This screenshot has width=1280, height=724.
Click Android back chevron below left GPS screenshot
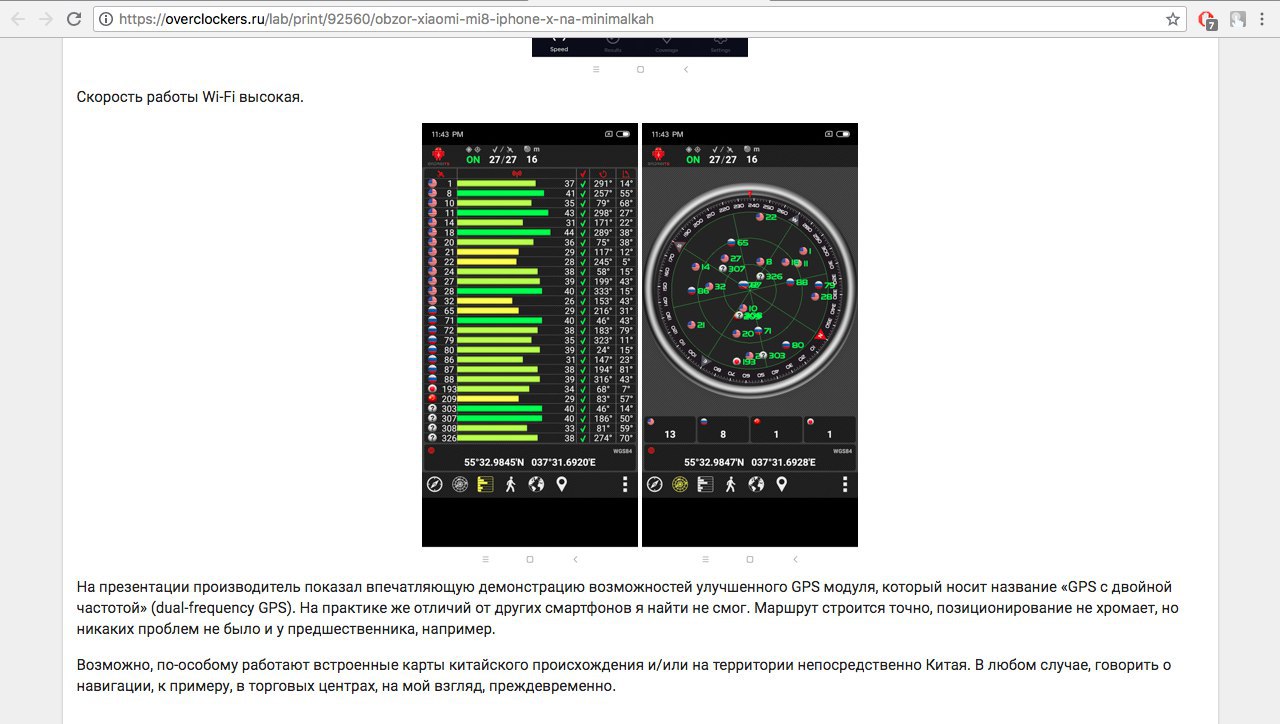(575, 560)
